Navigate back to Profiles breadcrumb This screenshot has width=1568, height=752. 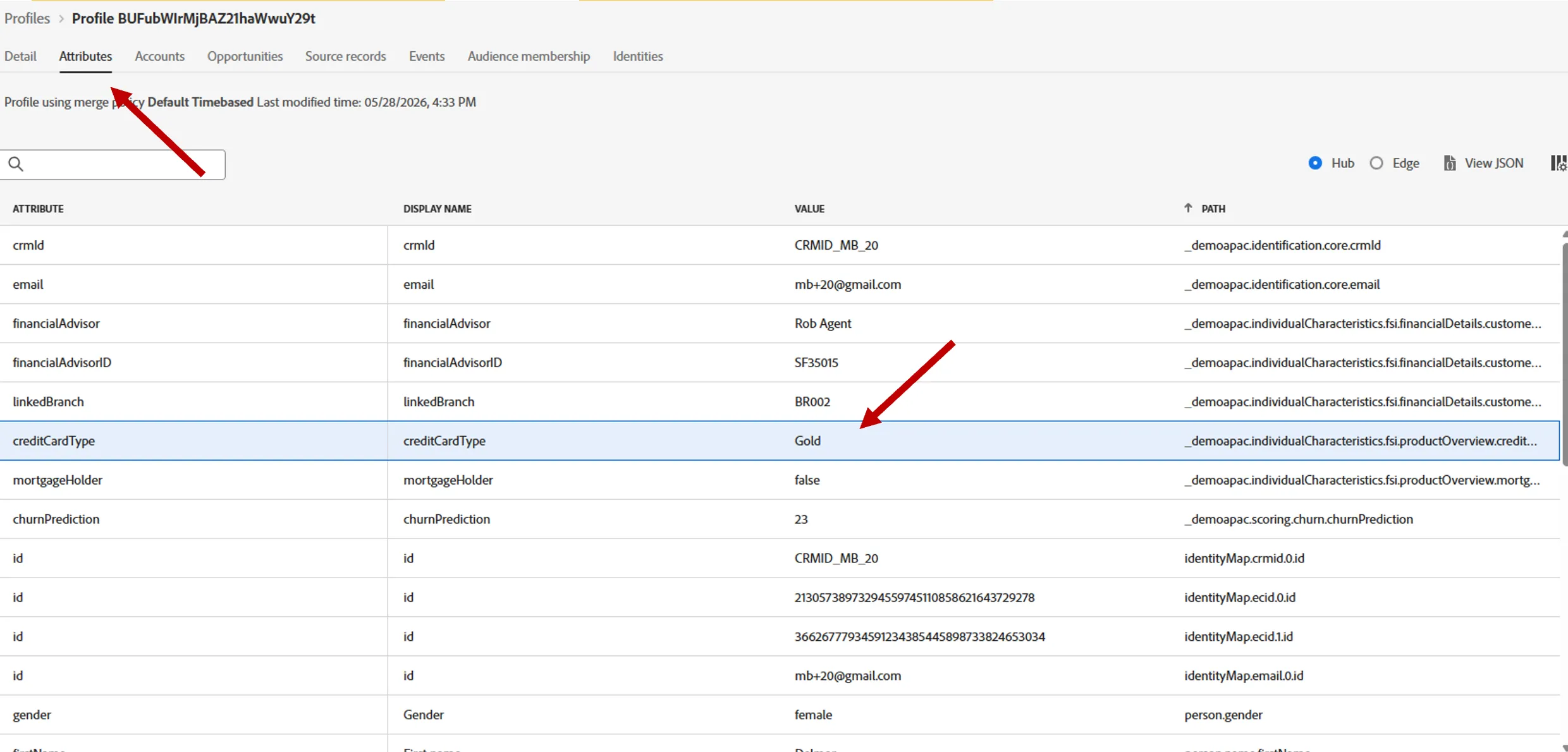pyautogui.click(x=27, y=18)
